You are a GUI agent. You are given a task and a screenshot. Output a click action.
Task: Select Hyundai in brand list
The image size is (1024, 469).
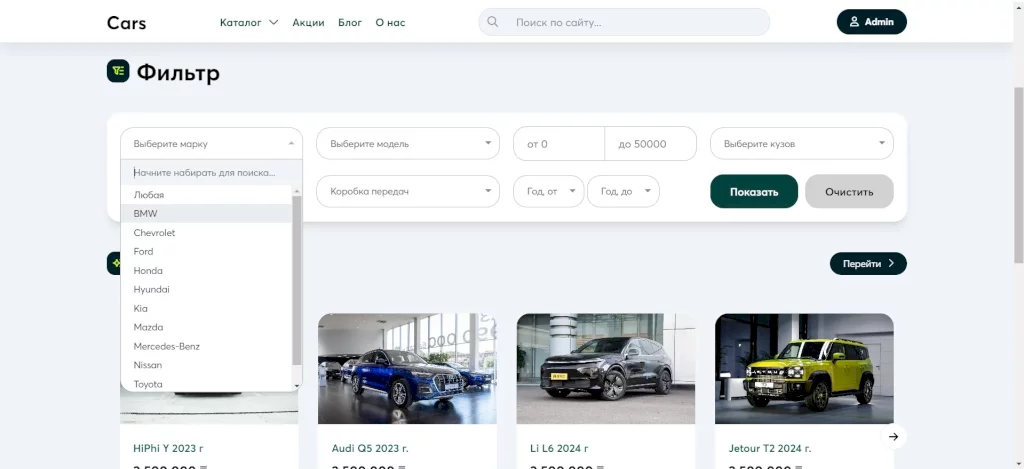206,289
